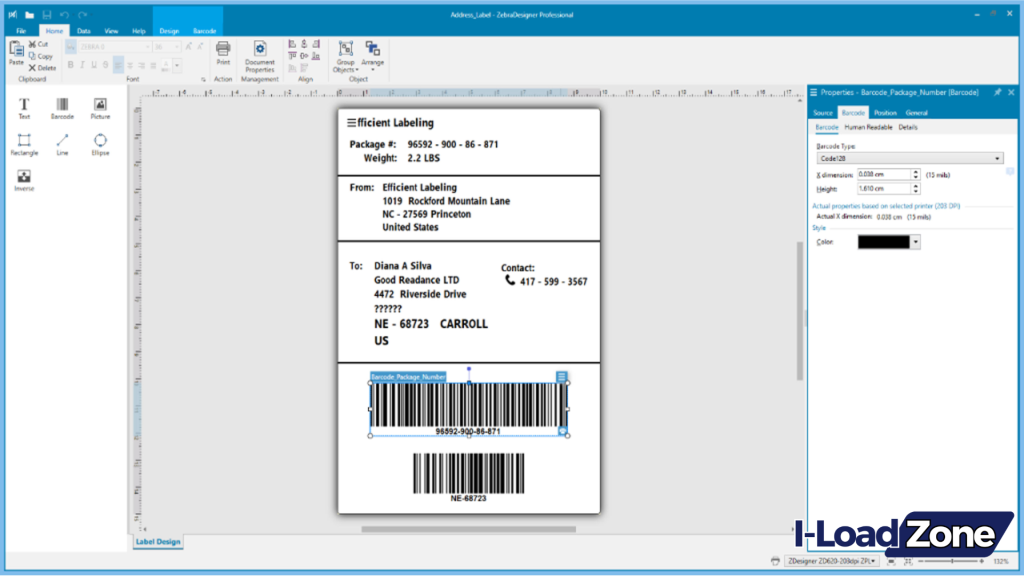
Task: Expand Font group dialog launcher
Action: point(203,80)
